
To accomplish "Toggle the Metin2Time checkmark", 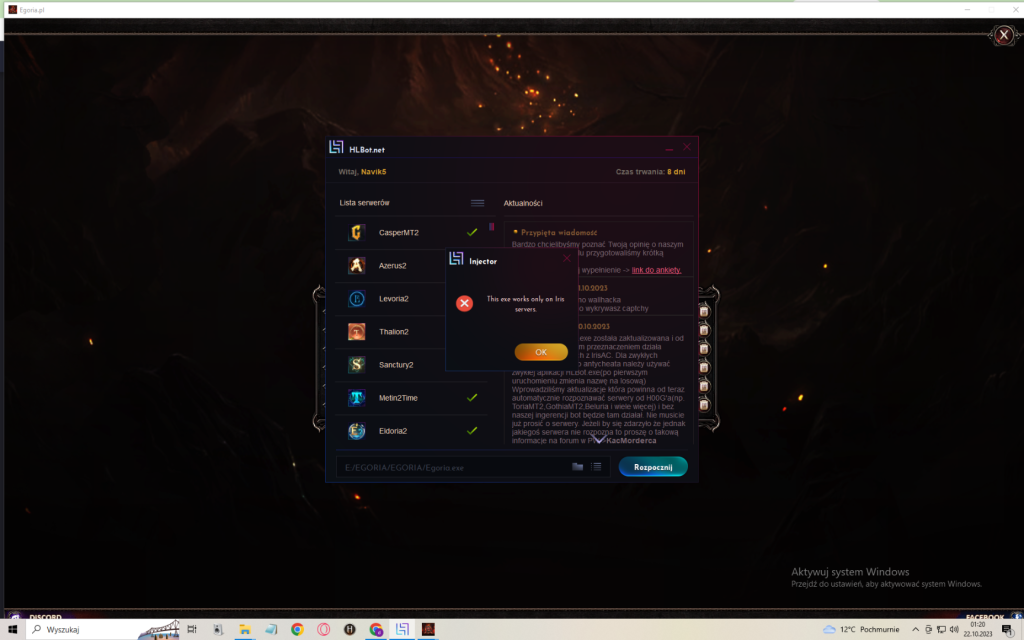I will [472, 398].
